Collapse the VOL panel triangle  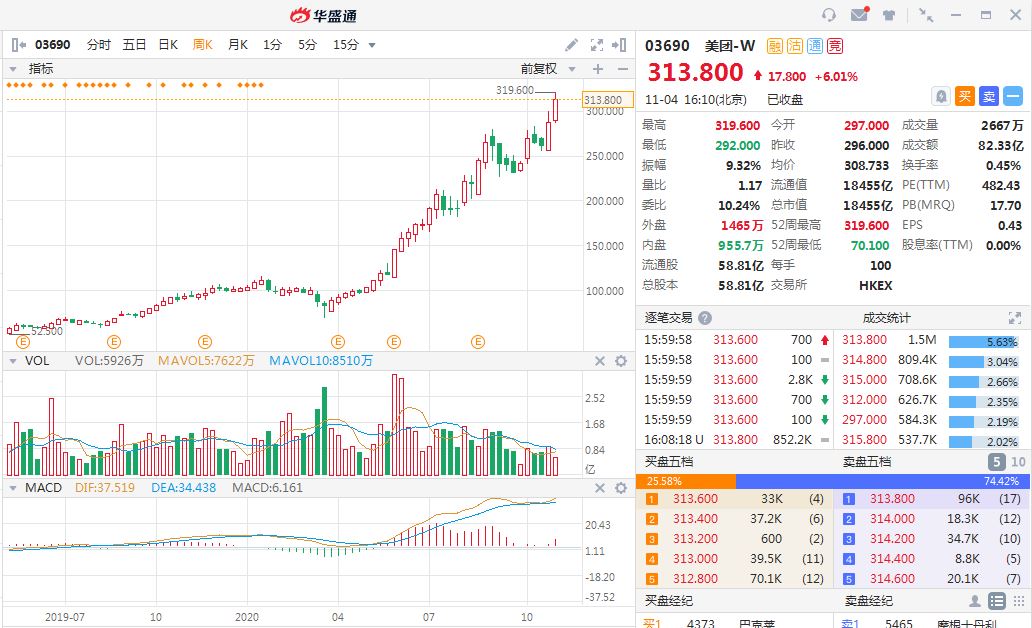click(x=13, y=361)
